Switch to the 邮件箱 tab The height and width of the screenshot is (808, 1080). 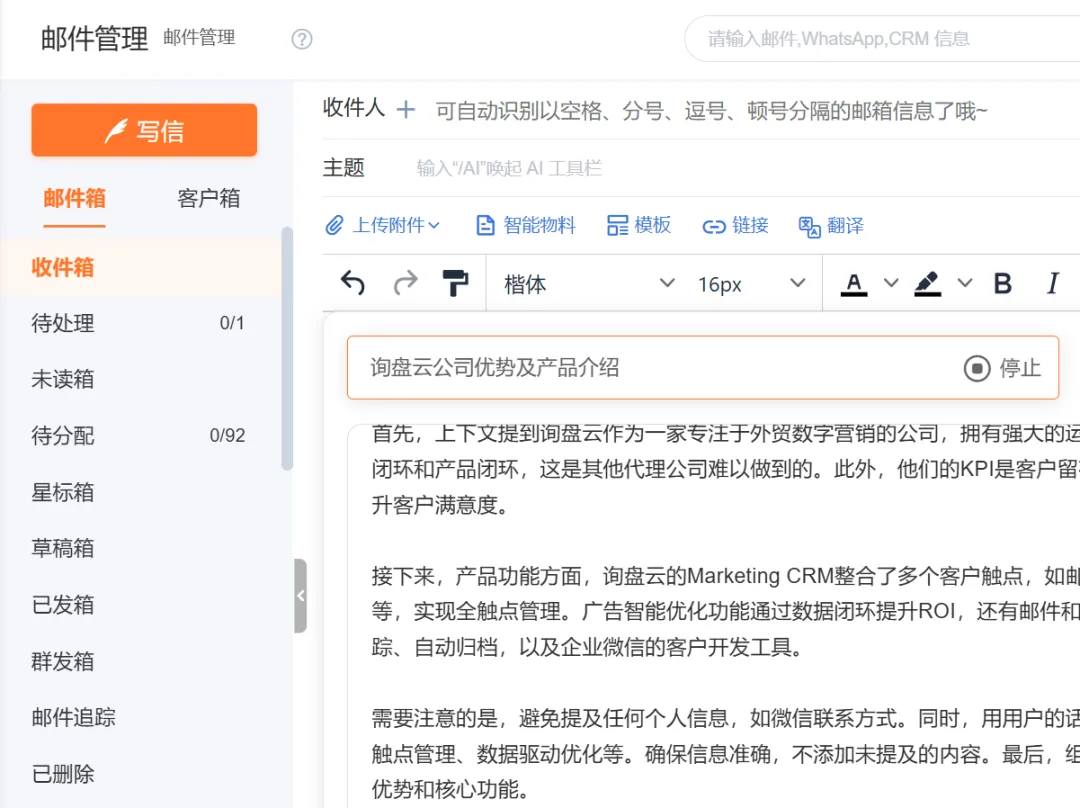point(74,198)
